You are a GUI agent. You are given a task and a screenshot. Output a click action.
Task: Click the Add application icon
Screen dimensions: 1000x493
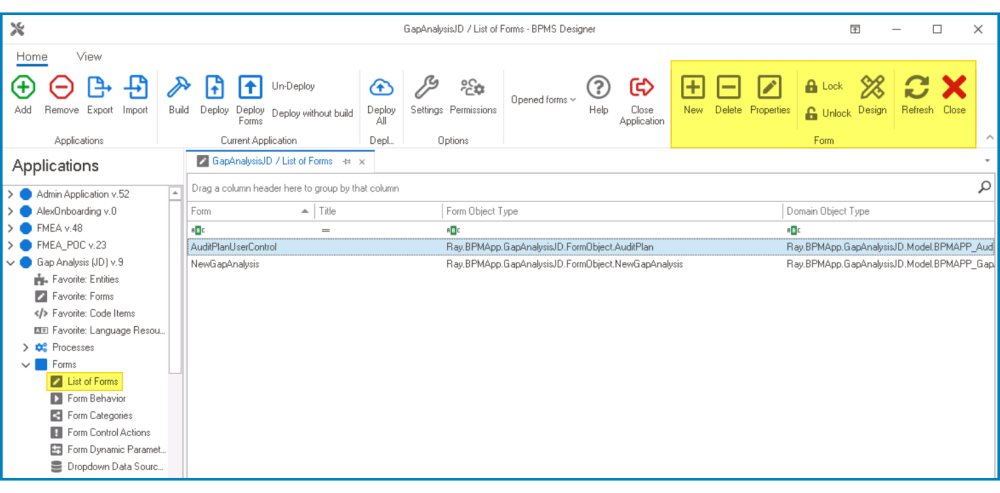click(x=23, y=88)
